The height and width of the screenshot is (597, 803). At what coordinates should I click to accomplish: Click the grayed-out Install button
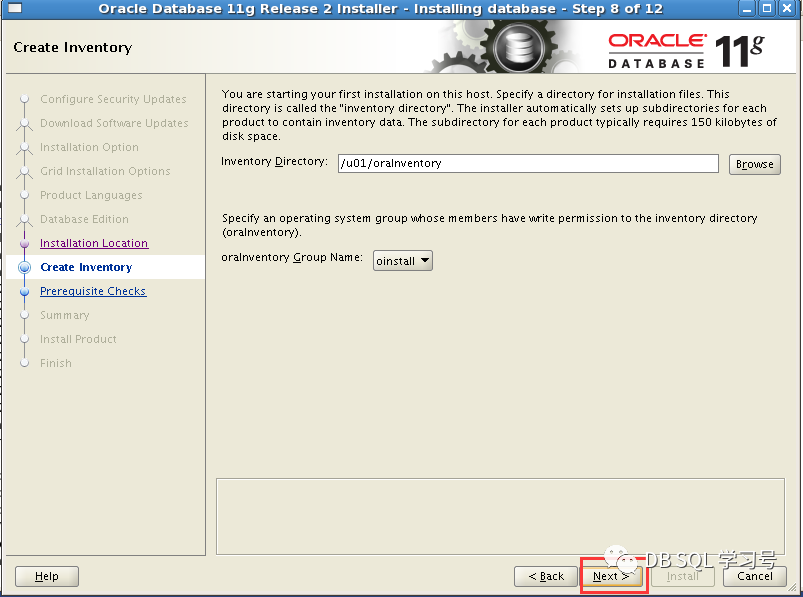pos(683,577)
